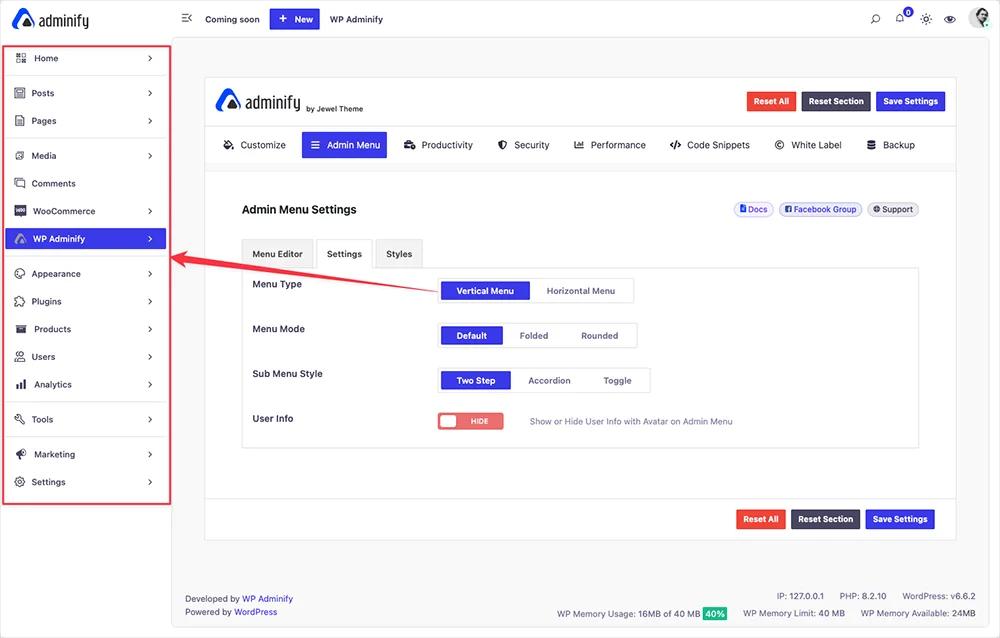Click the WooCommerce logo icon in sidebar
The image size is (1000, 638).
tap(20, 211)
